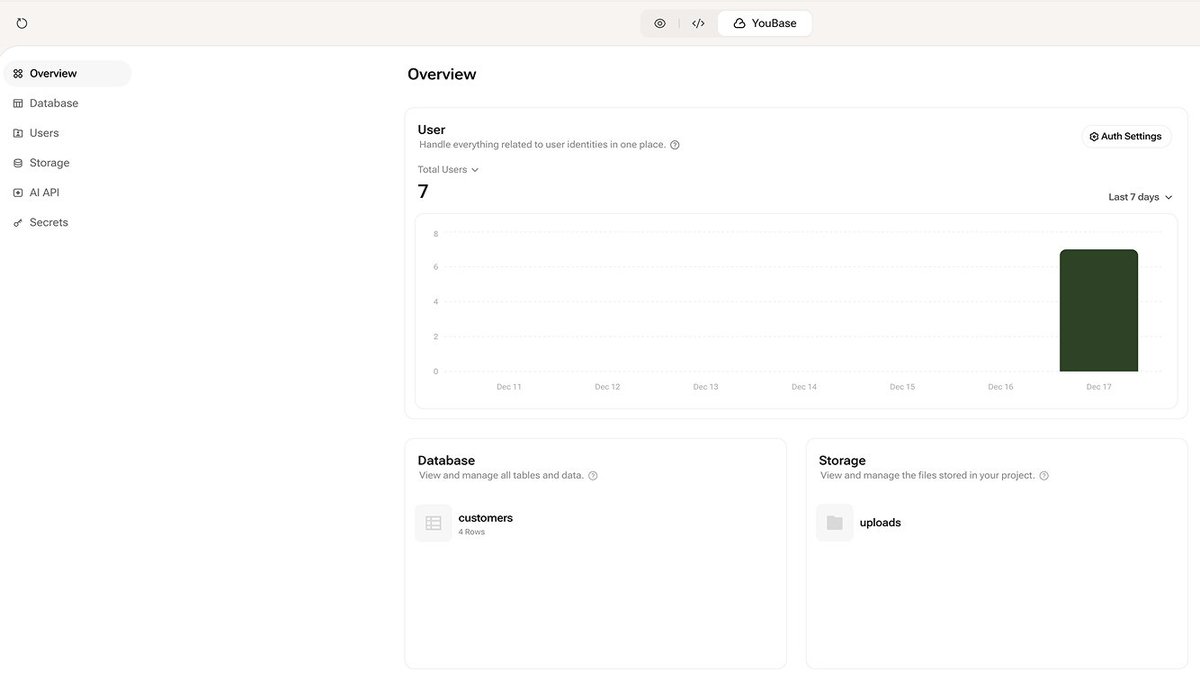
Task: Open Auth Settings
Action: (x=1126, y=136)
